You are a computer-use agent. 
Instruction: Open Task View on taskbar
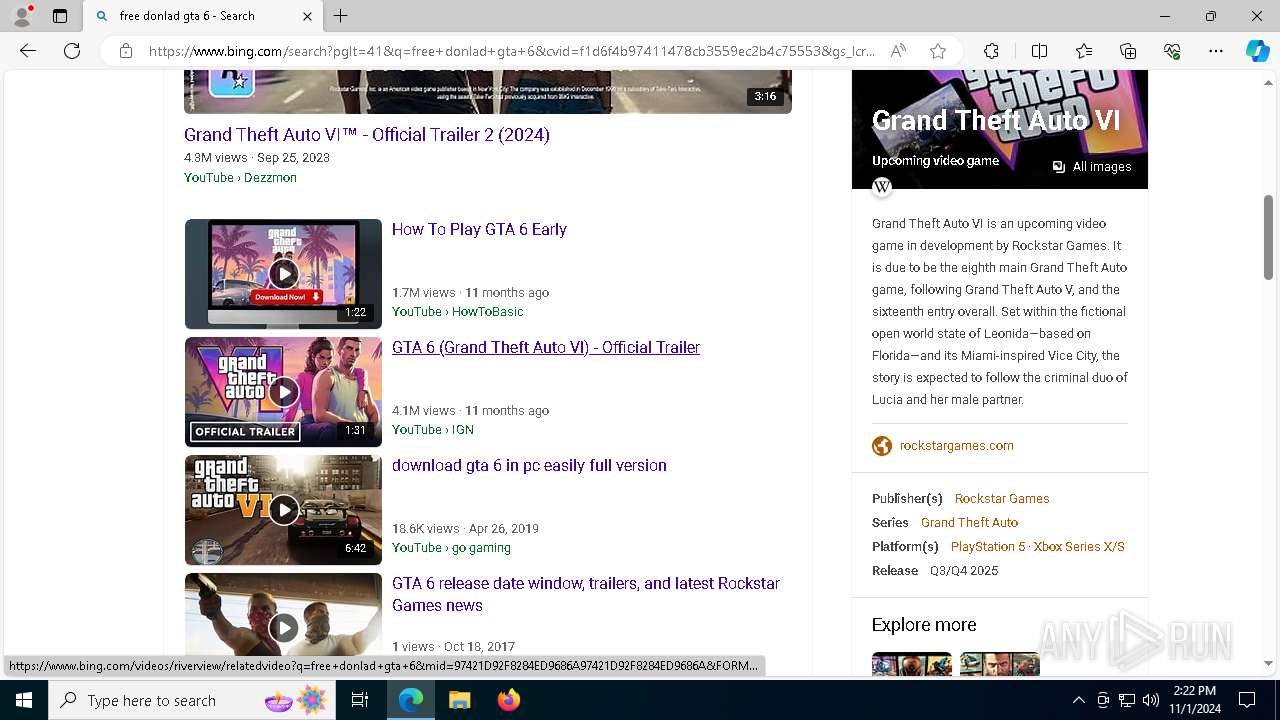click(360, 700)
